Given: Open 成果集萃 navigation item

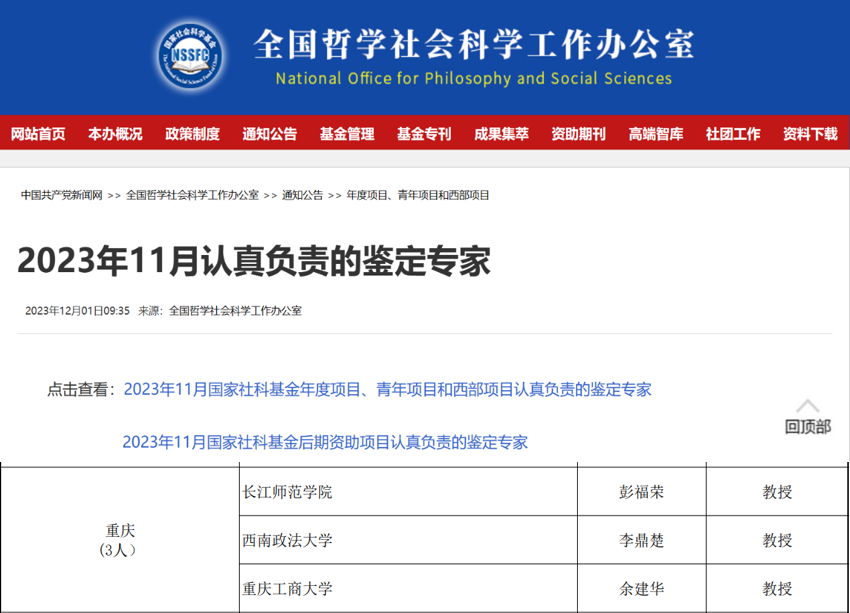Looking at the screenshot, I should click(501, 134).
